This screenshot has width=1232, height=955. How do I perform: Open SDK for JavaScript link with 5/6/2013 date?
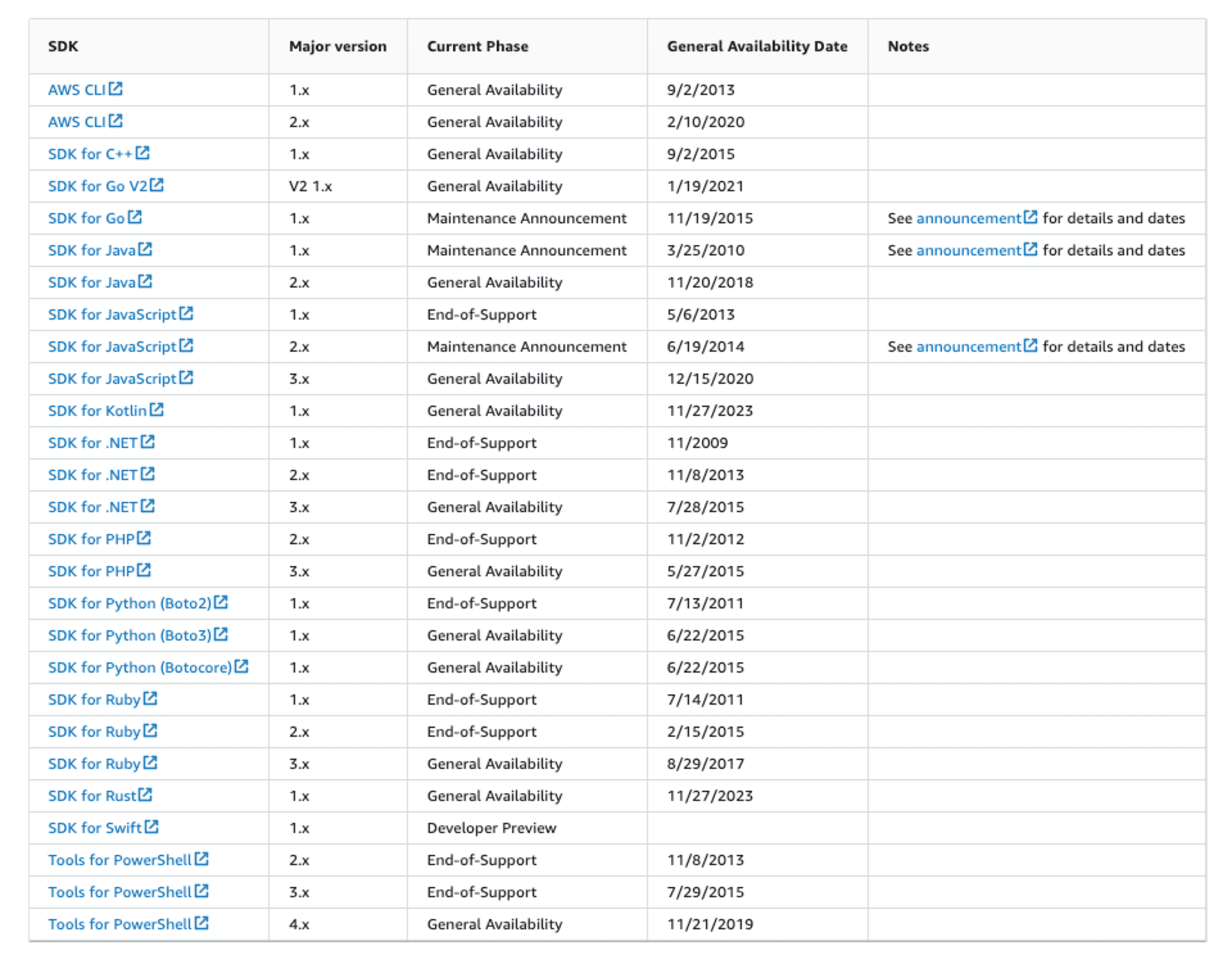click(112, 314)
